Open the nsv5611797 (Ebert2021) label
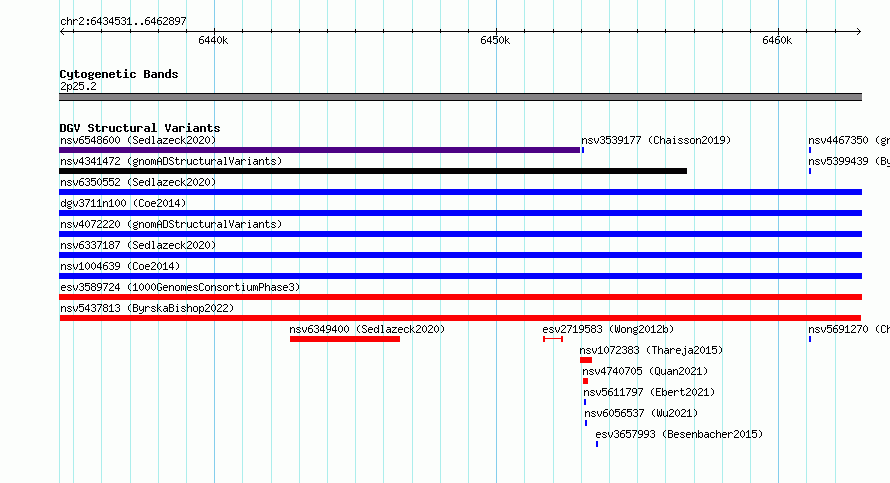This screenshot has width=890, height=483. (x=649, y=392)
